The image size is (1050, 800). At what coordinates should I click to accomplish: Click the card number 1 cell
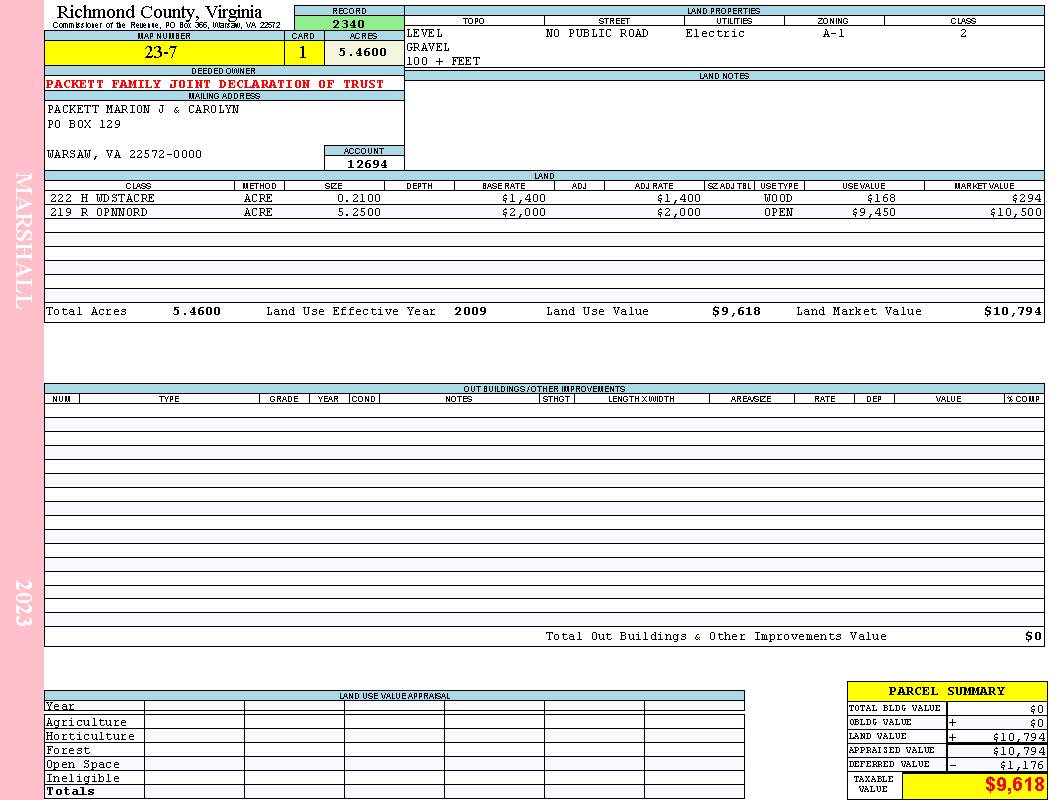(x=303, y=52)
